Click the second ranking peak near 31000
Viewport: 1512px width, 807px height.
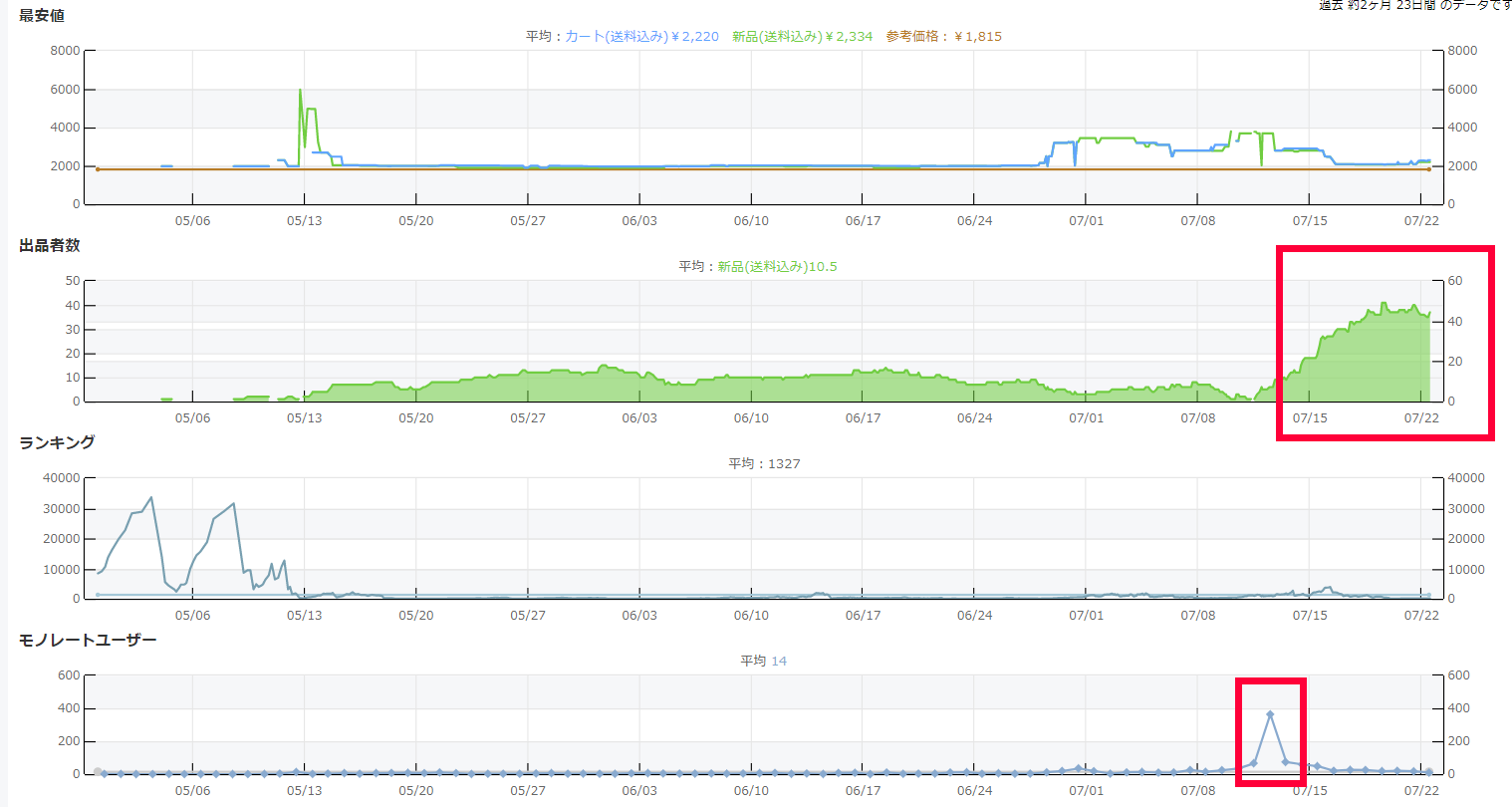click(234, 504)
